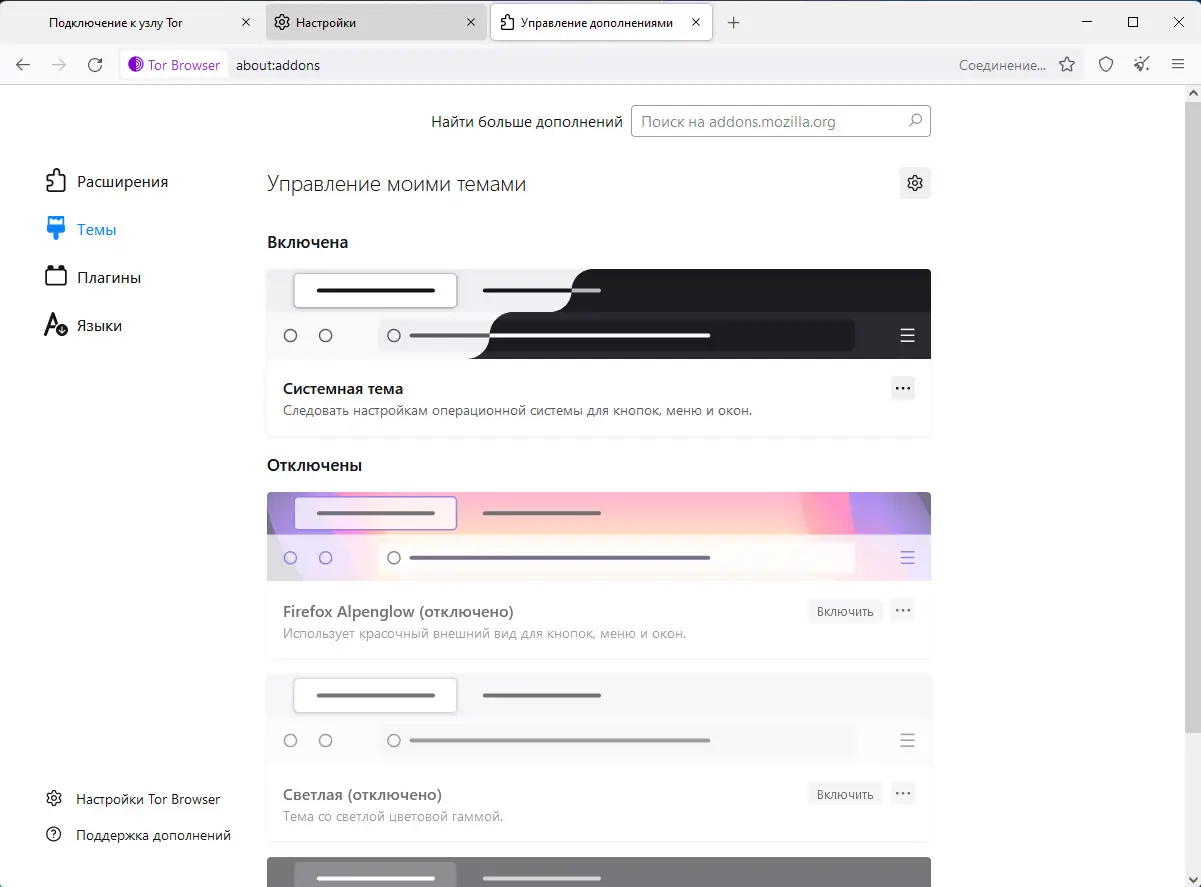Viewport: 1201px width, 887px height.
Task: Click the Tor Browser identity icon
Action: (136, 65)
